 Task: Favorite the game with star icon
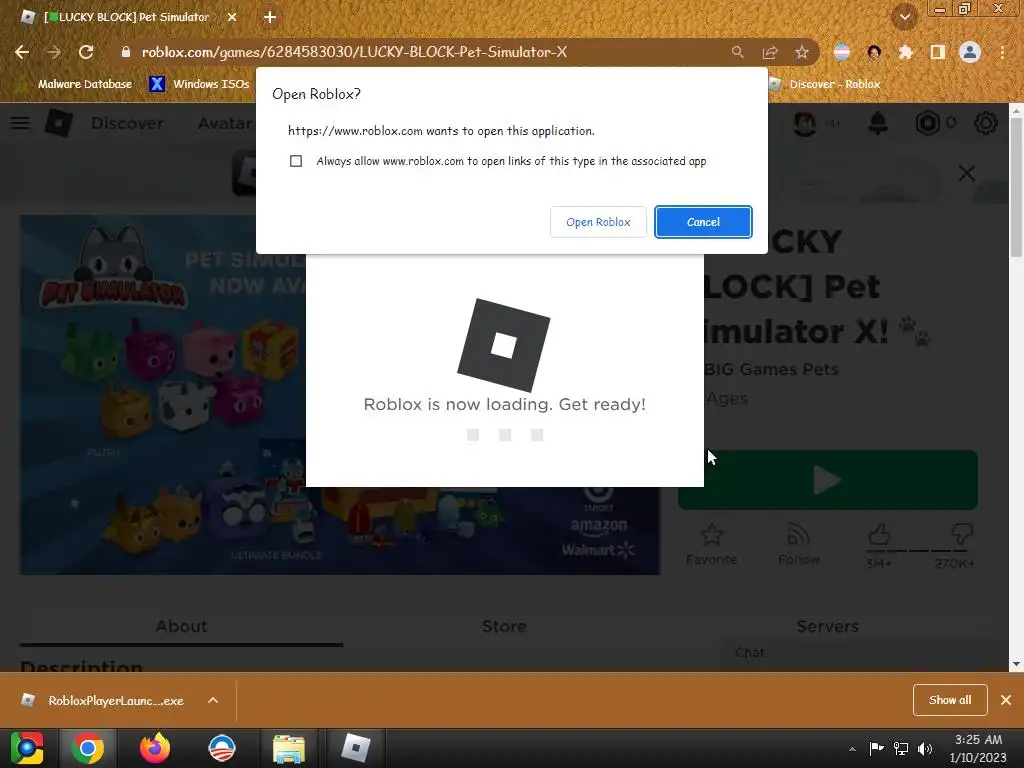pos(711,536)
